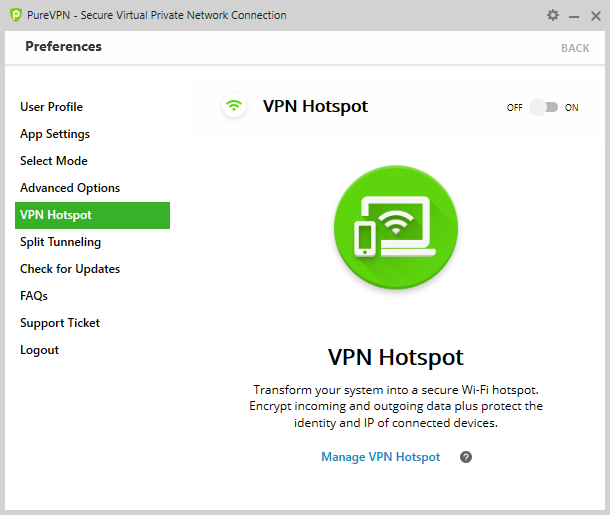Open help question mark next to Manage link
This screenshot has height=515, width=610.
click(466, 457)
